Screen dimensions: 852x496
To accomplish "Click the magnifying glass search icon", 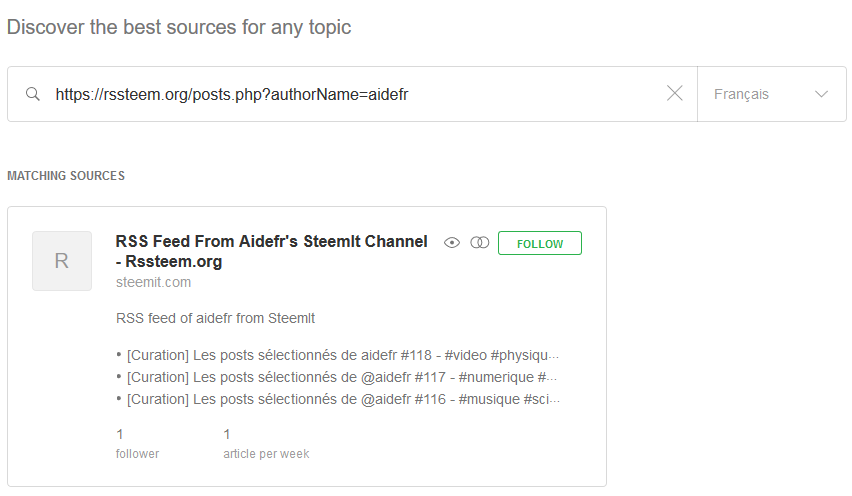I will (x=33, y=94).
